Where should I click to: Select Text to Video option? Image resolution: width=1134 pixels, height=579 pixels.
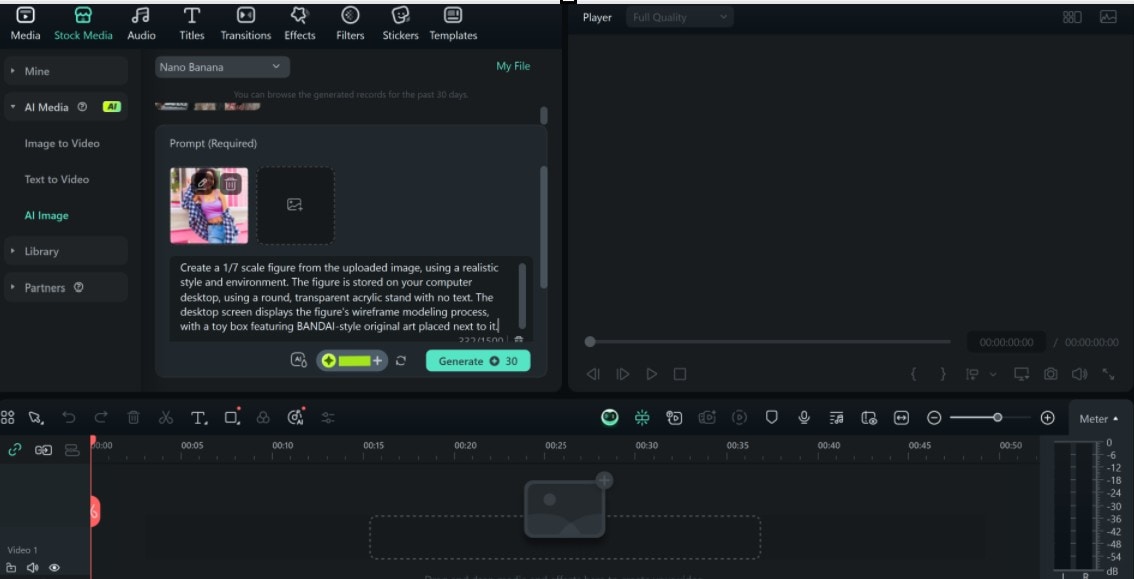pyautogui.click(x=56, y=179)
